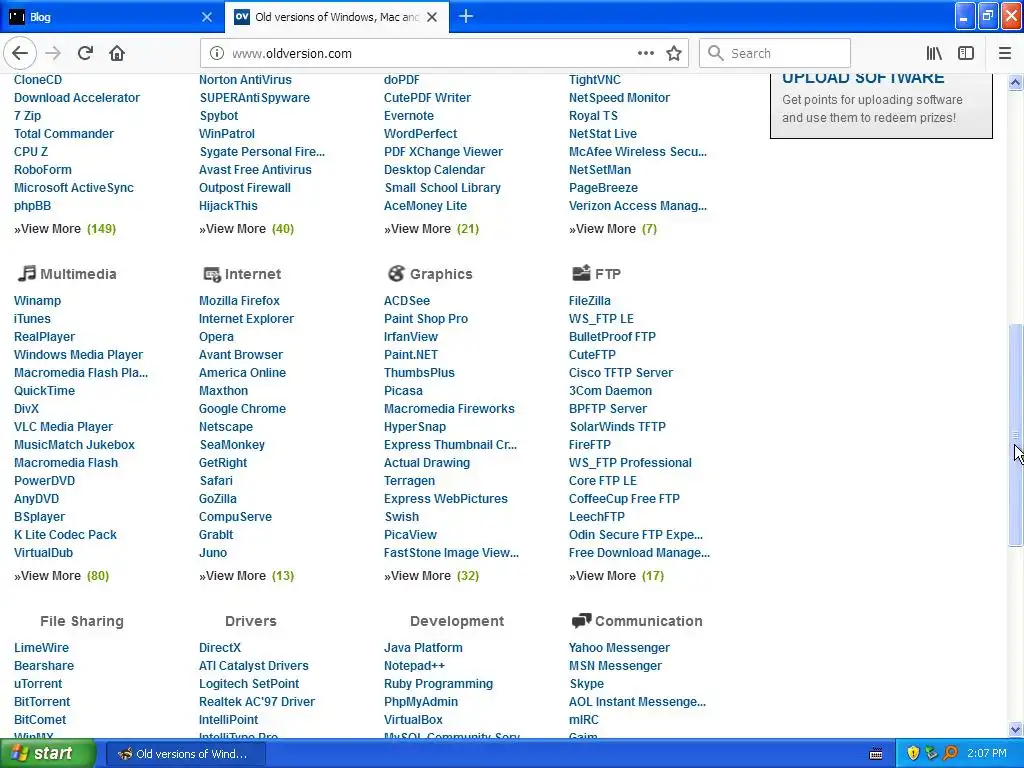This screenshot has height=768, width=1024.
Task: Click scrollbar up arrow
Action: click(x=1016, y=82)
